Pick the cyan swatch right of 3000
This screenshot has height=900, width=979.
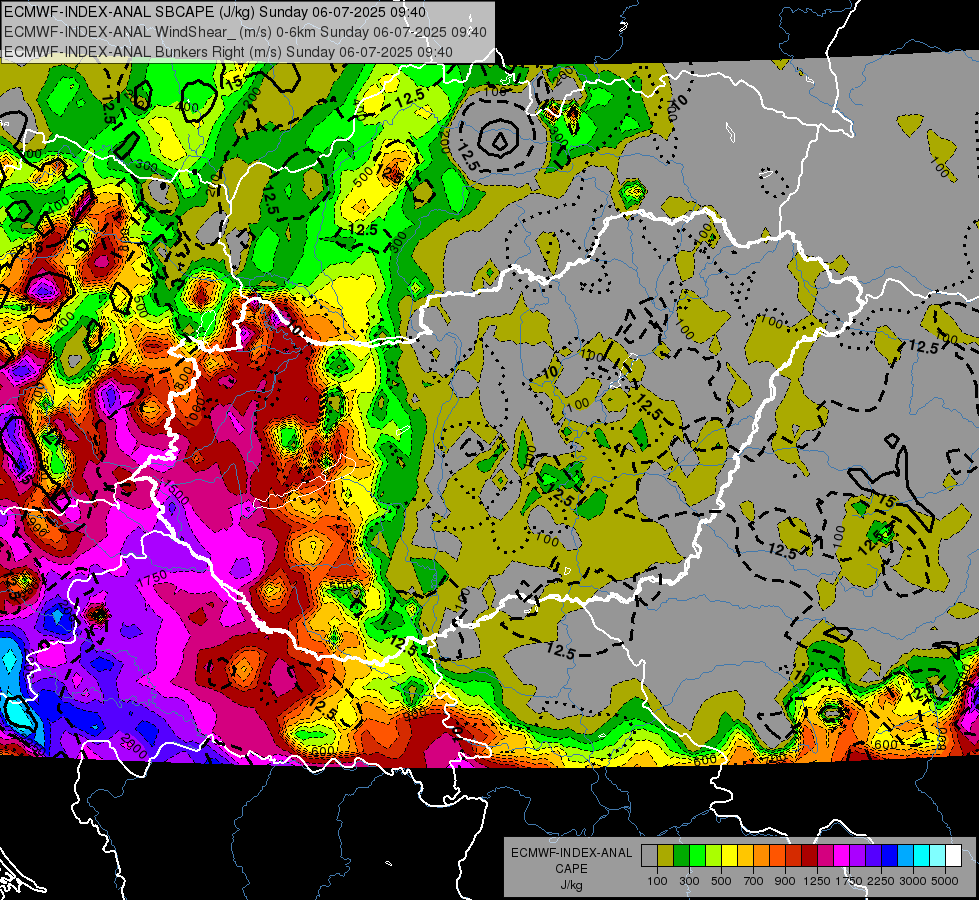coord(922,855)
